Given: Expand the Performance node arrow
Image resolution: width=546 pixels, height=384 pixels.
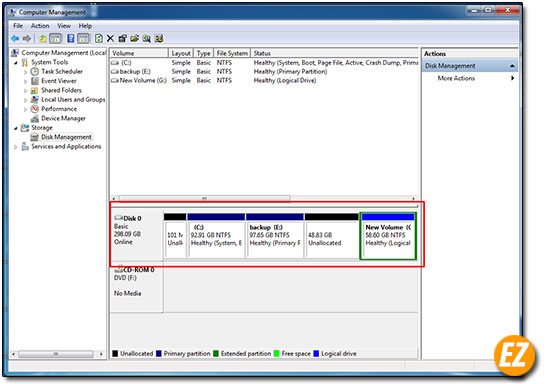Looking at the screenshot, I should tap(25, 110).
